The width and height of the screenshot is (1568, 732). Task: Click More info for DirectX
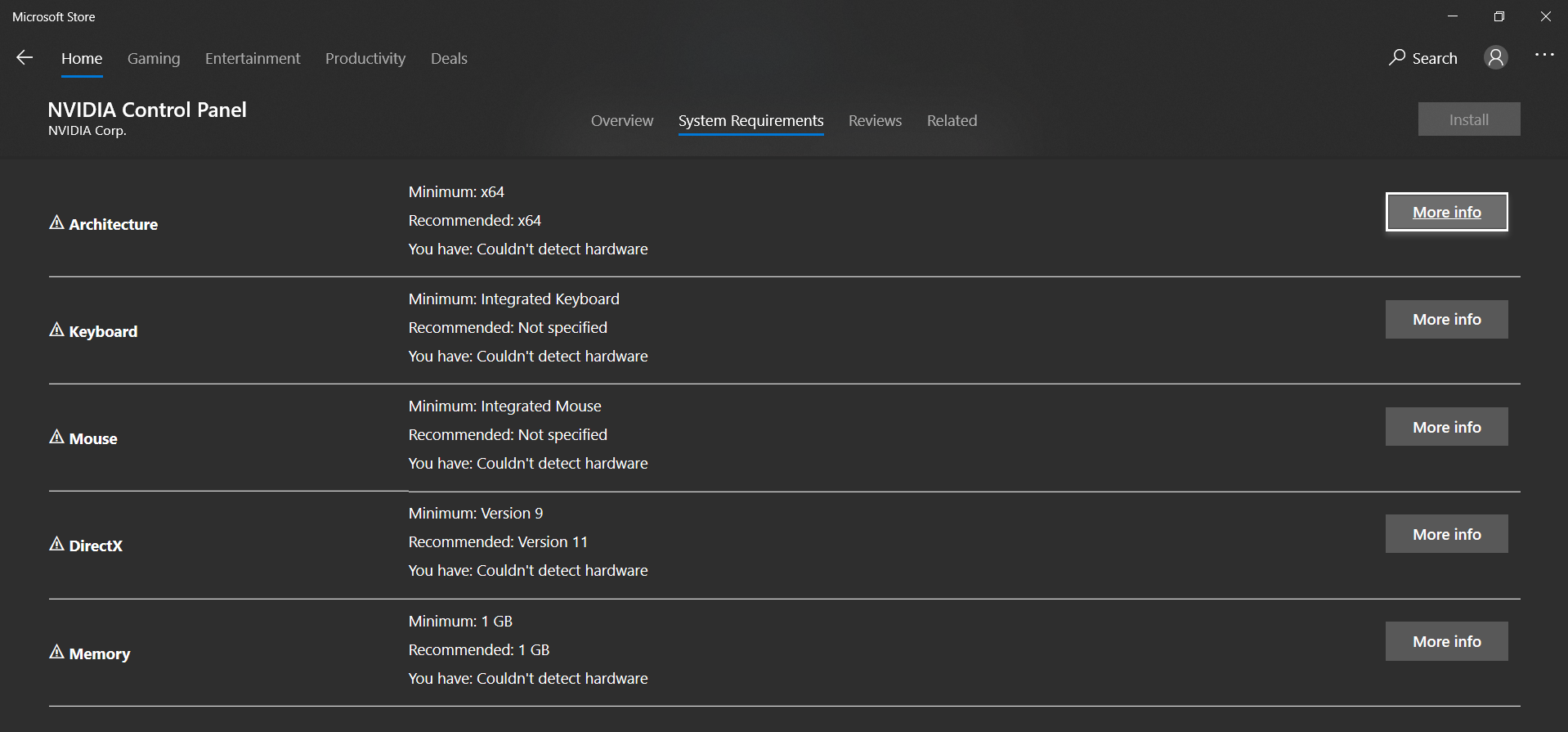pos(1446,534)
